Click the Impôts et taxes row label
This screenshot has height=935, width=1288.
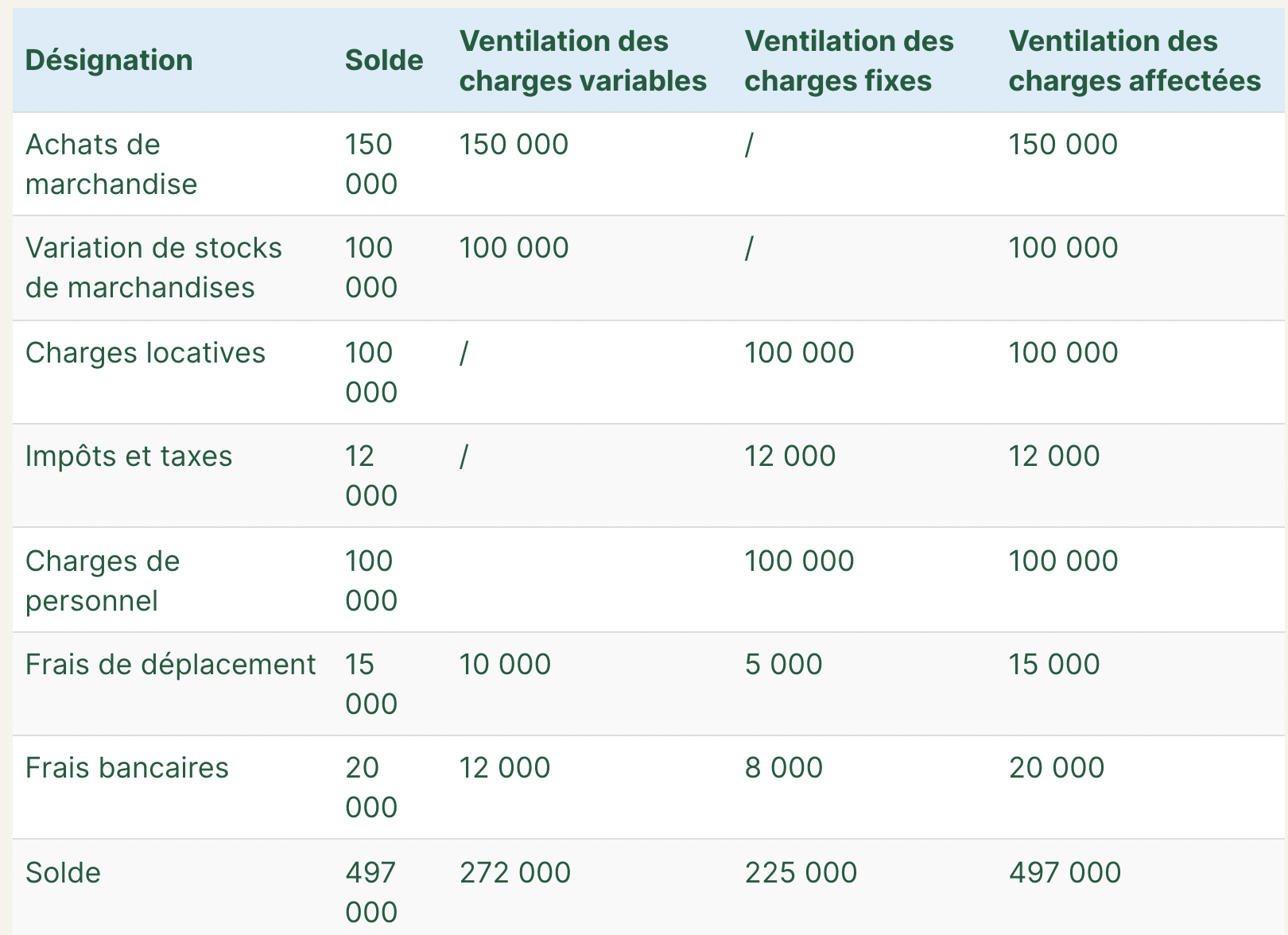pyautogui.click(x=129, y=456)
